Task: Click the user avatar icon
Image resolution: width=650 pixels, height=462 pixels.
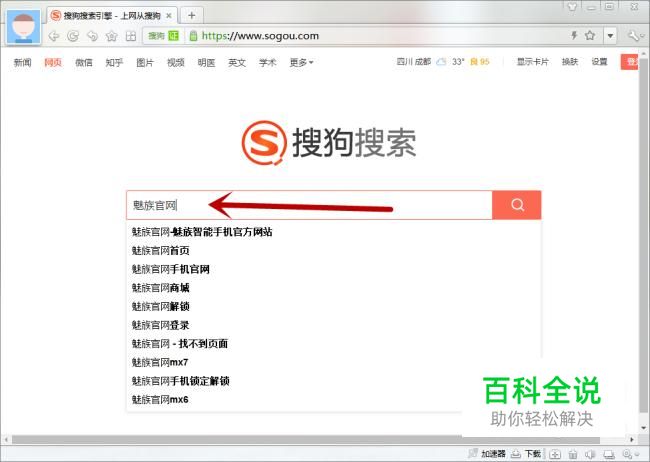Action: tap(24, 27)
